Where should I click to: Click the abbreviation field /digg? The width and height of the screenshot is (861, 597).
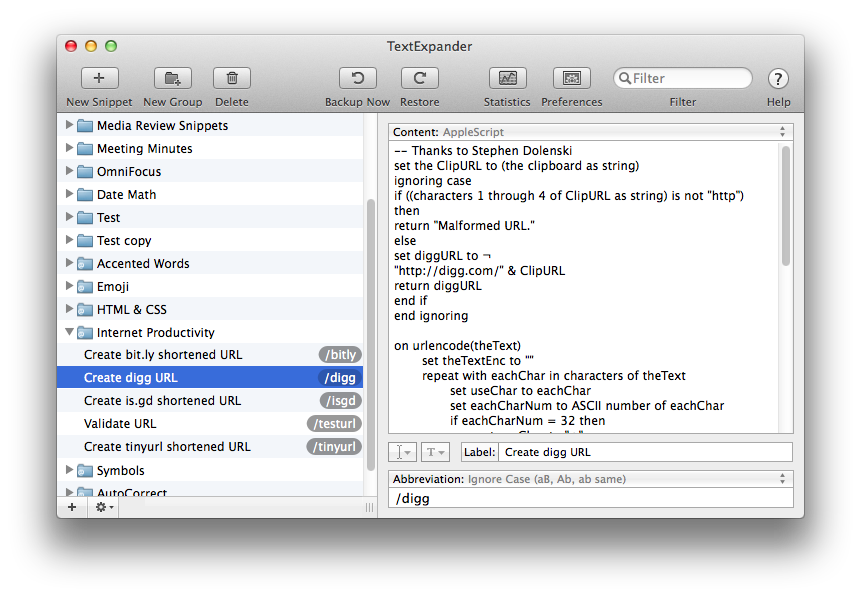590,498
